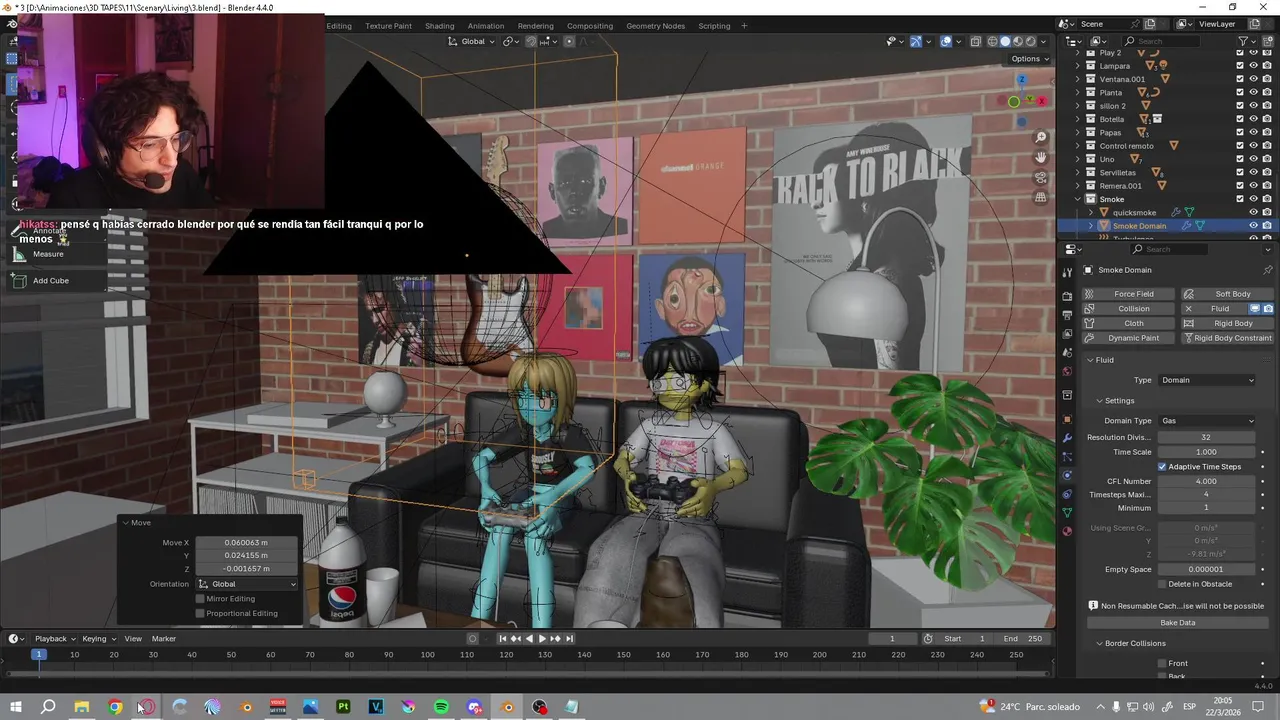This screenshot has height=720, width=1280.
Task: Open the timeline Marker menu
Action: coord(163,639)
